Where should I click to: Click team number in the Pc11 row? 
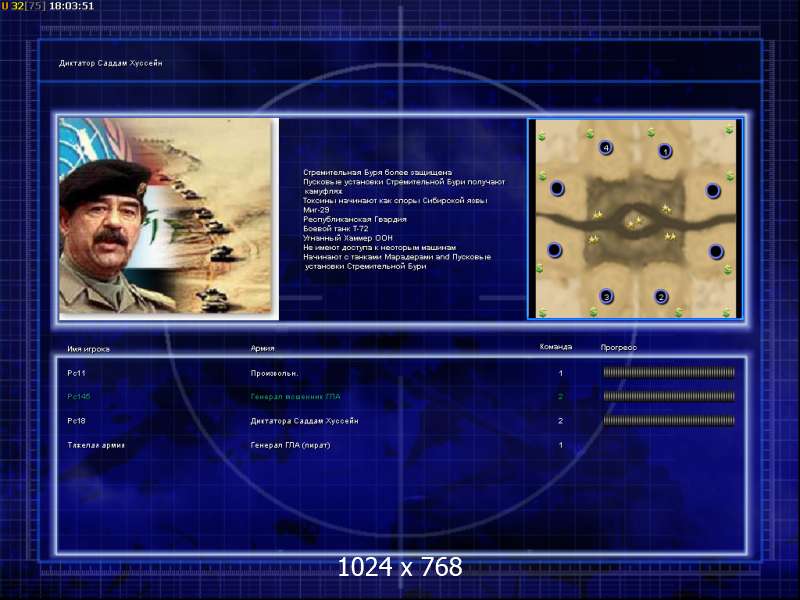(x=561, y=373)
